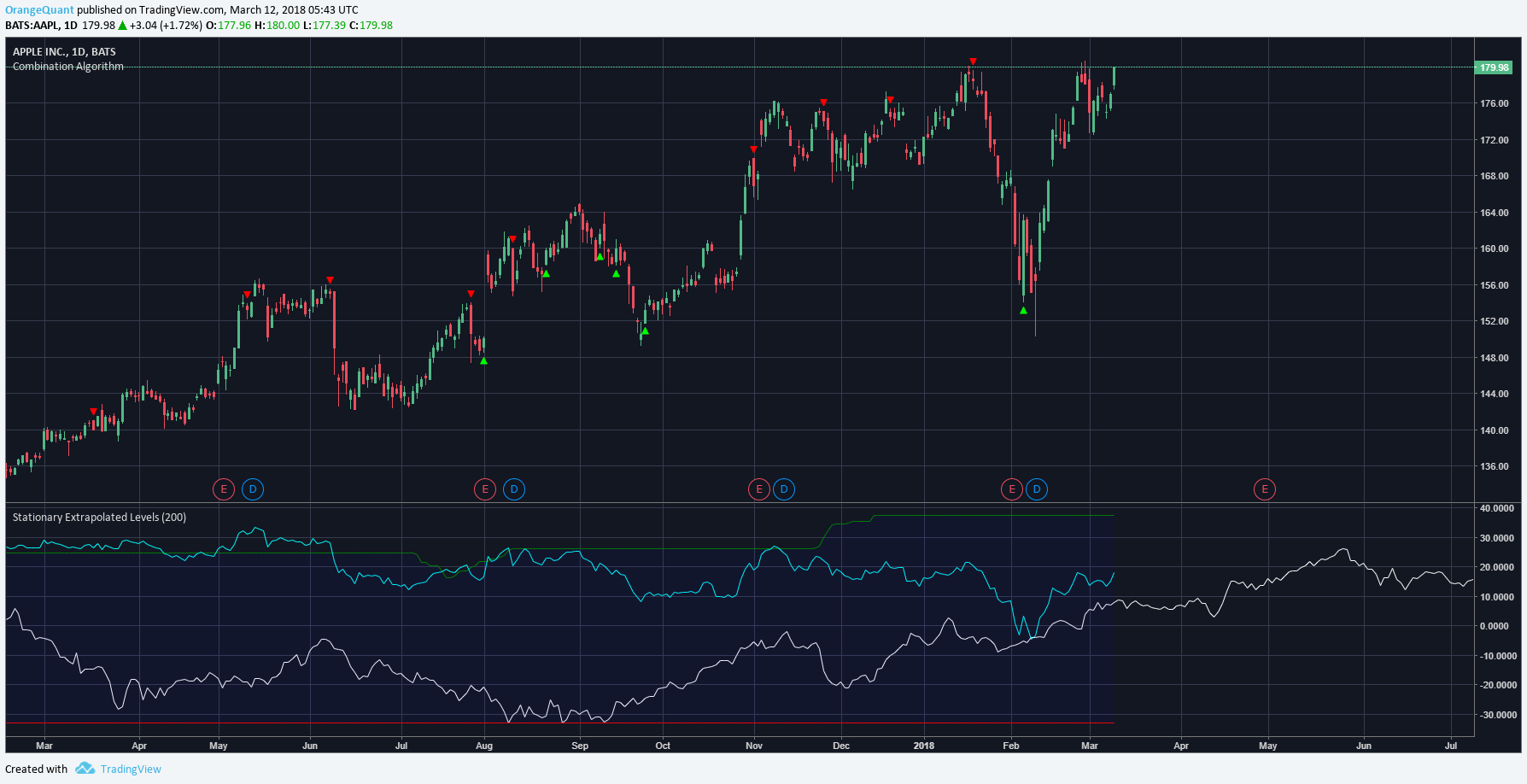Click the Dec label on time axis

click(x=841, y=746)
